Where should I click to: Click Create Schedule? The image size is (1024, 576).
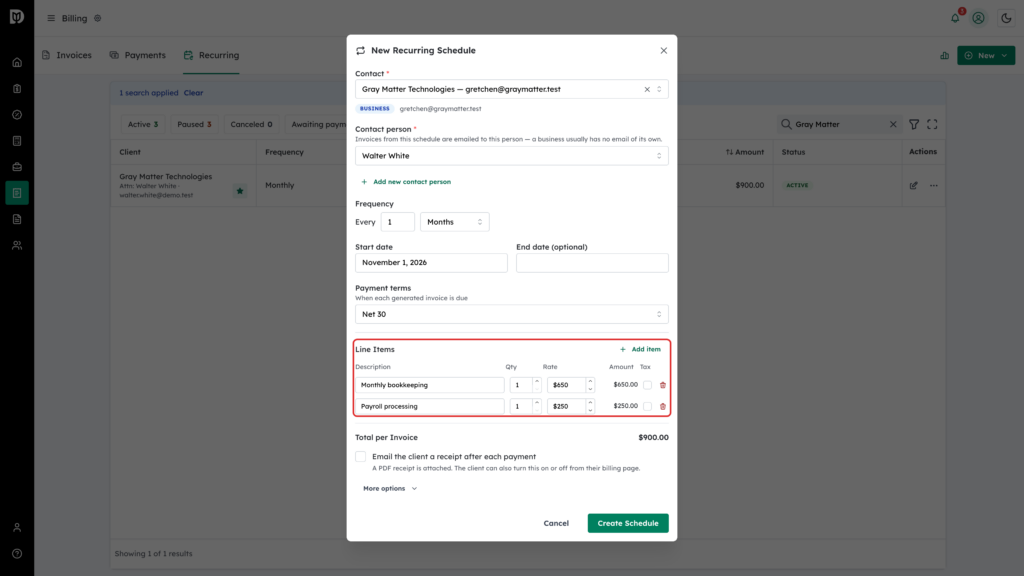(628, 523)
